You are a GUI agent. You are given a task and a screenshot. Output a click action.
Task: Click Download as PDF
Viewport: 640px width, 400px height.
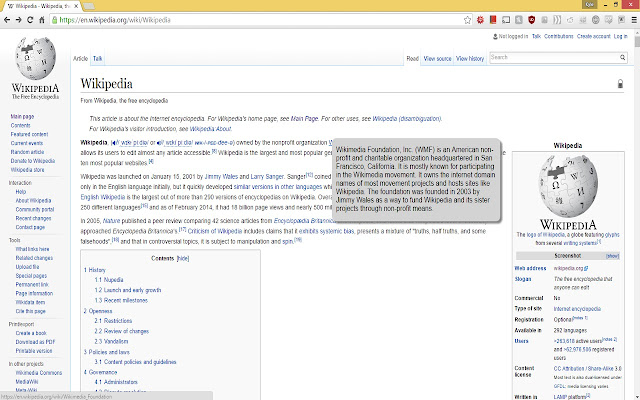[x=35, y=342]
